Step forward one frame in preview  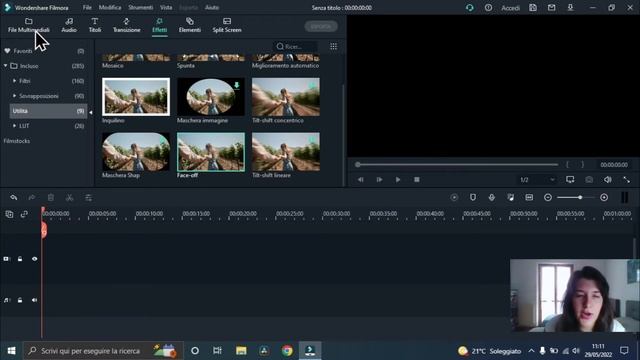tap(379, 180)
